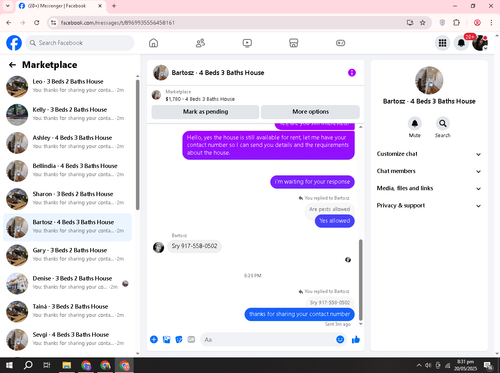This screenshot has width=500, height=373.
Task: Click the browser address bar URL
Action: [118, 23]
